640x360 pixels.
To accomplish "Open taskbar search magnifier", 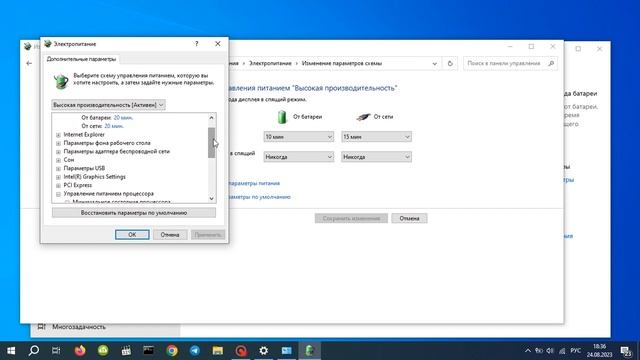I will [x=34, y=351].
